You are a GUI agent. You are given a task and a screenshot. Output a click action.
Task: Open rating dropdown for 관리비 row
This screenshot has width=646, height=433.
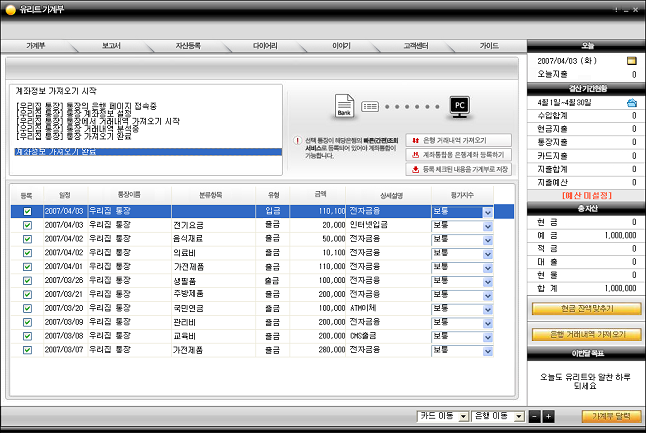click(x=488, y=324)
